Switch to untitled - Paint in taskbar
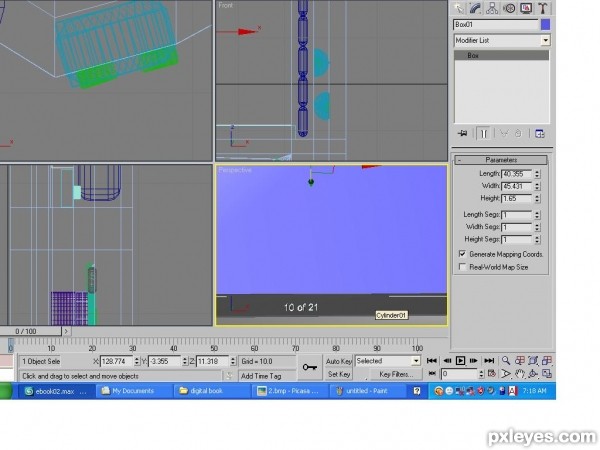The height and width of the screenshot is (450, 600). pos(367,391)
